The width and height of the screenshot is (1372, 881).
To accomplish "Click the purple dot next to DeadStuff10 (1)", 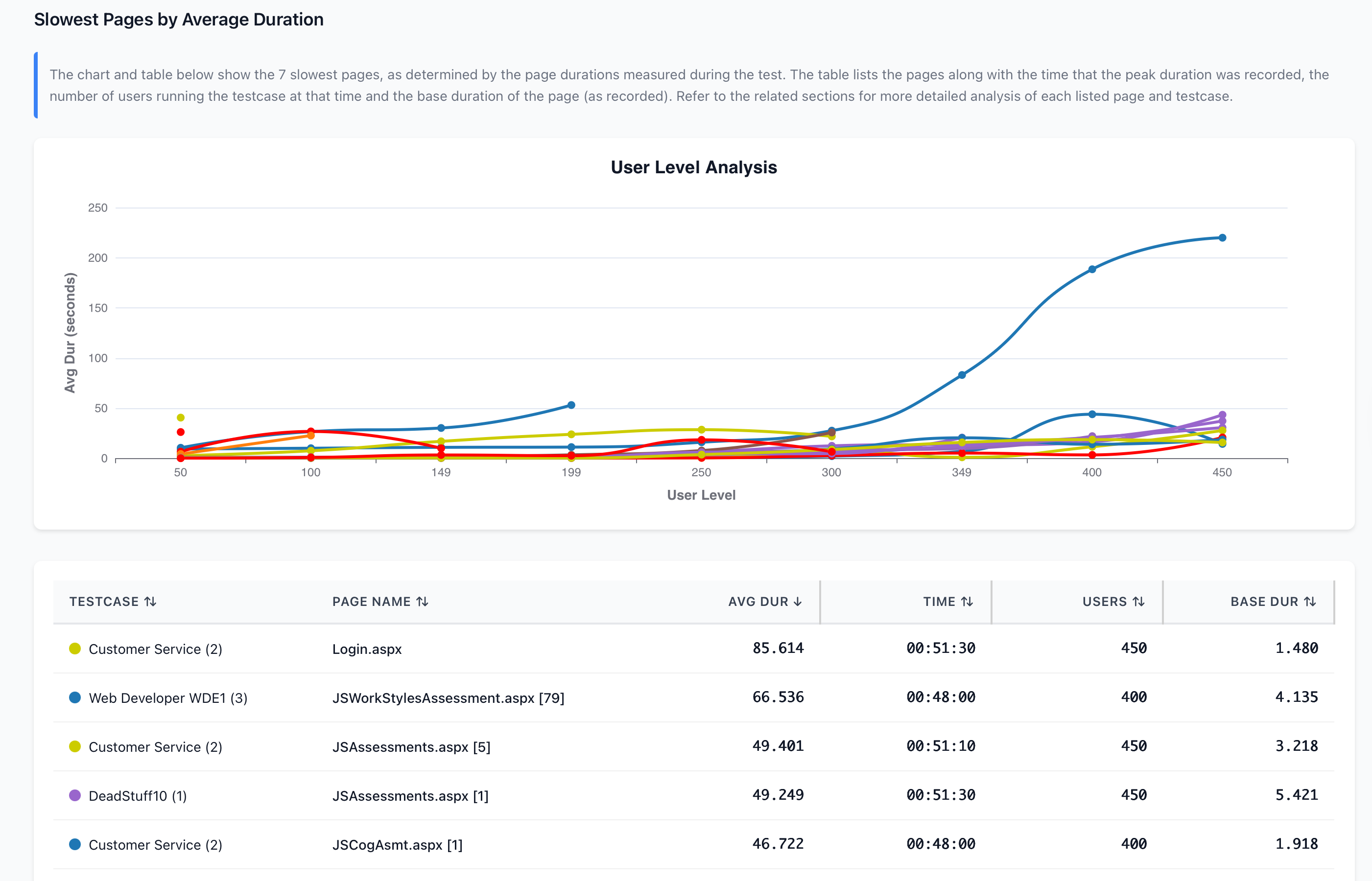I will point(74,795).
